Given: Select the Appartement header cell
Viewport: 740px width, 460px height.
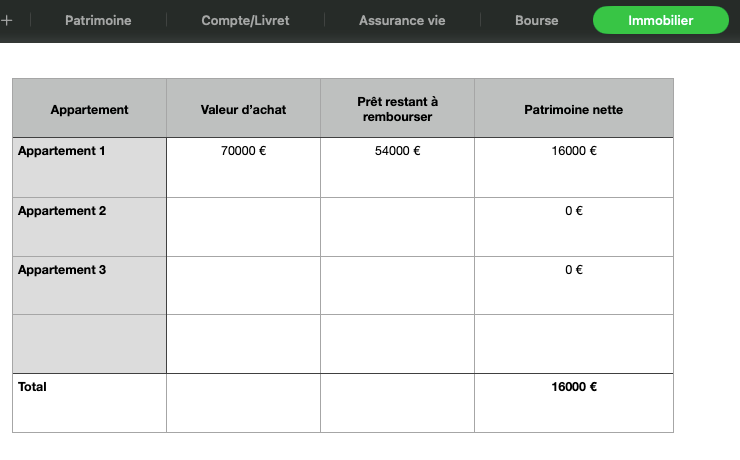Looking at the screenshot, I should [90, 109].
